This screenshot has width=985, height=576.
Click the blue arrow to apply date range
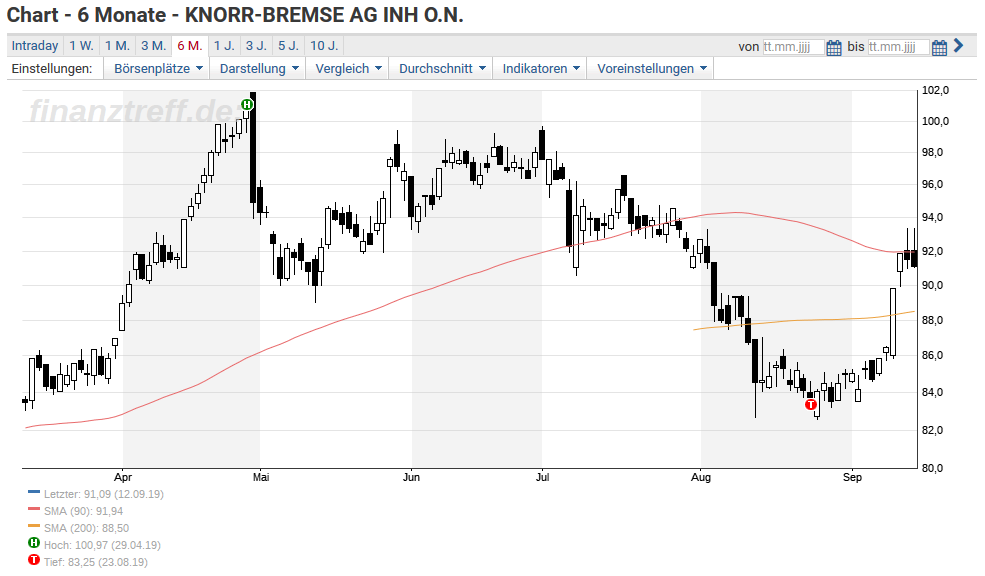tap(958, 45)
